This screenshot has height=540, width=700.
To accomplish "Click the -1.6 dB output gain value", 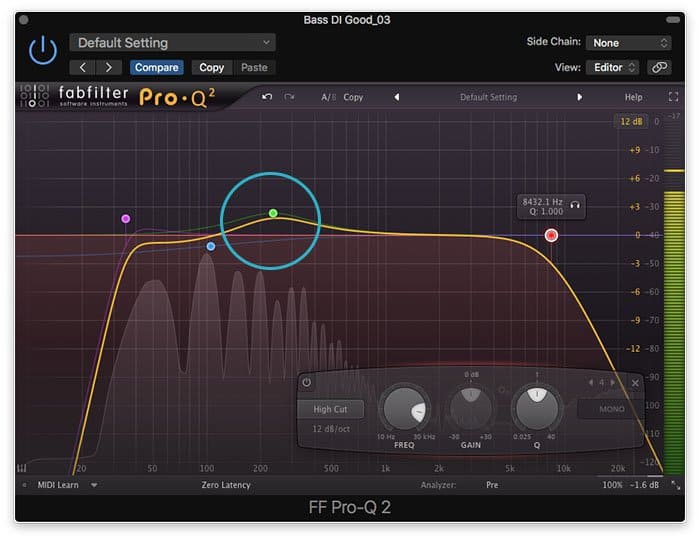I will point(645,485).
